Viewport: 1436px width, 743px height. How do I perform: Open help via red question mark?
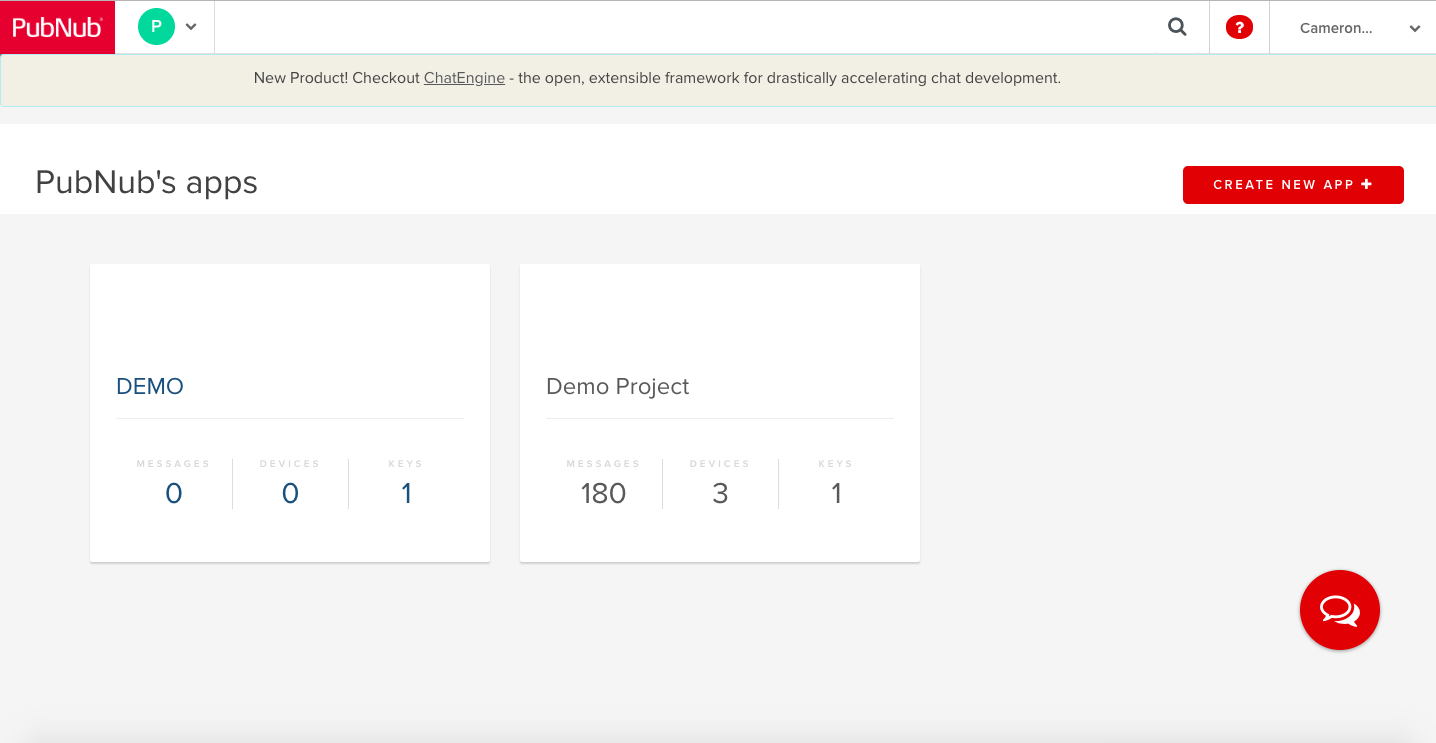coord(1239,28)
